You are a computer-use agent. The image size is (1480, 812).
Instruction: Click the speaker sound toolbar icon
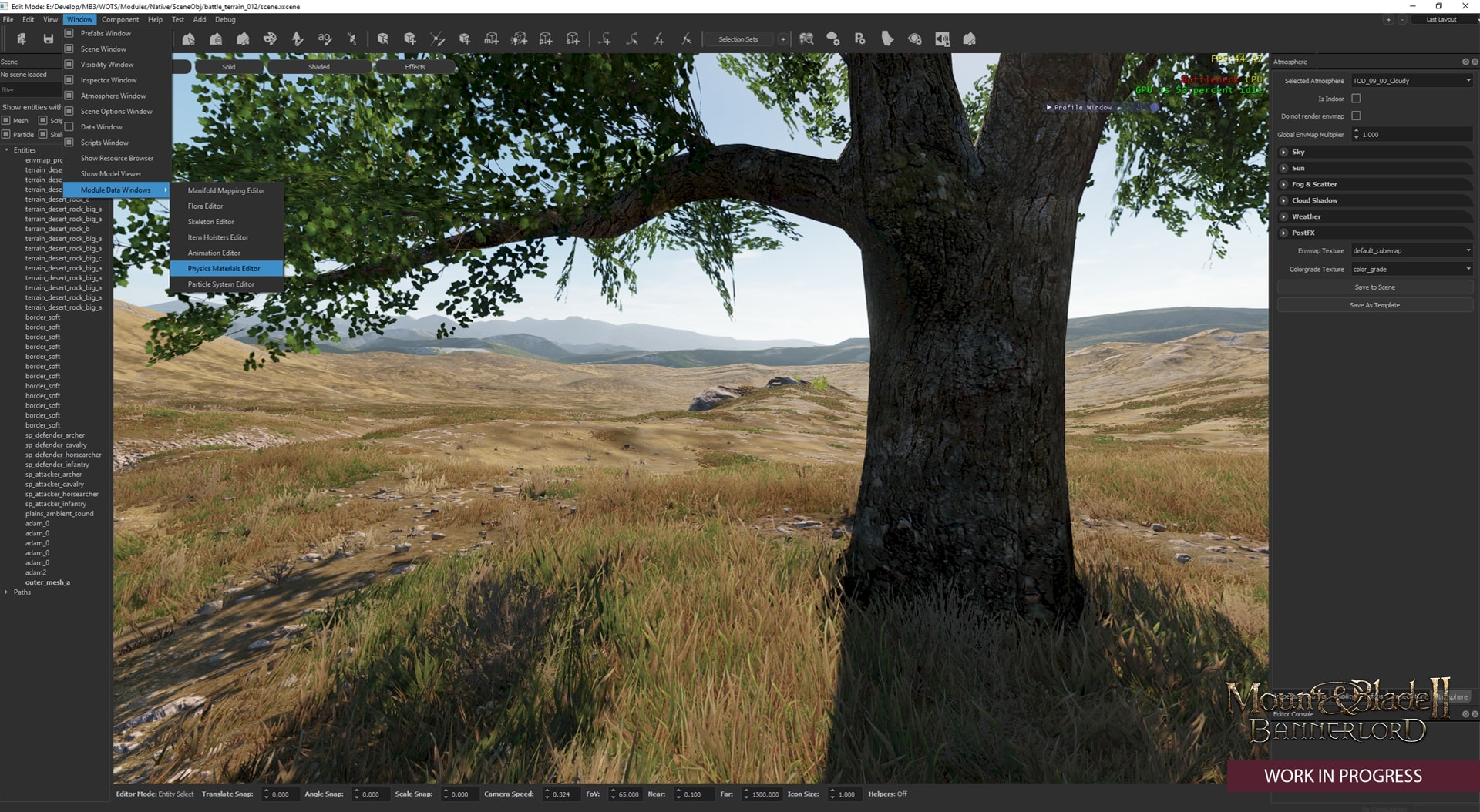(x=942, y=39)
